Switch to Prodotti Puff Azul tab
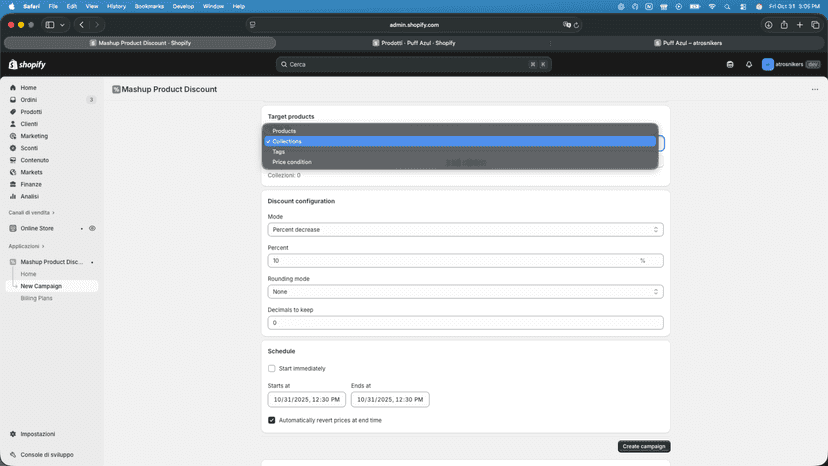 [414, 43]
